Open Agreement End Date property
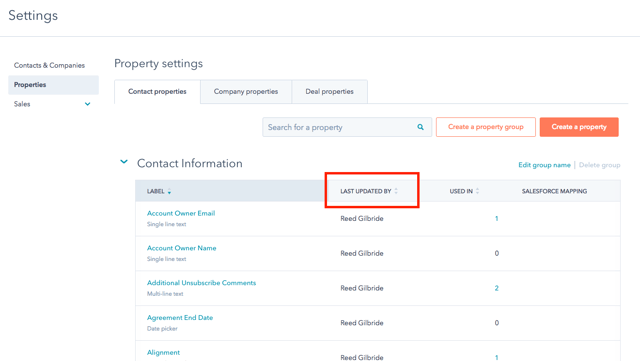Image resolution: width=640 pixels, height=361 pixels. 180,317
